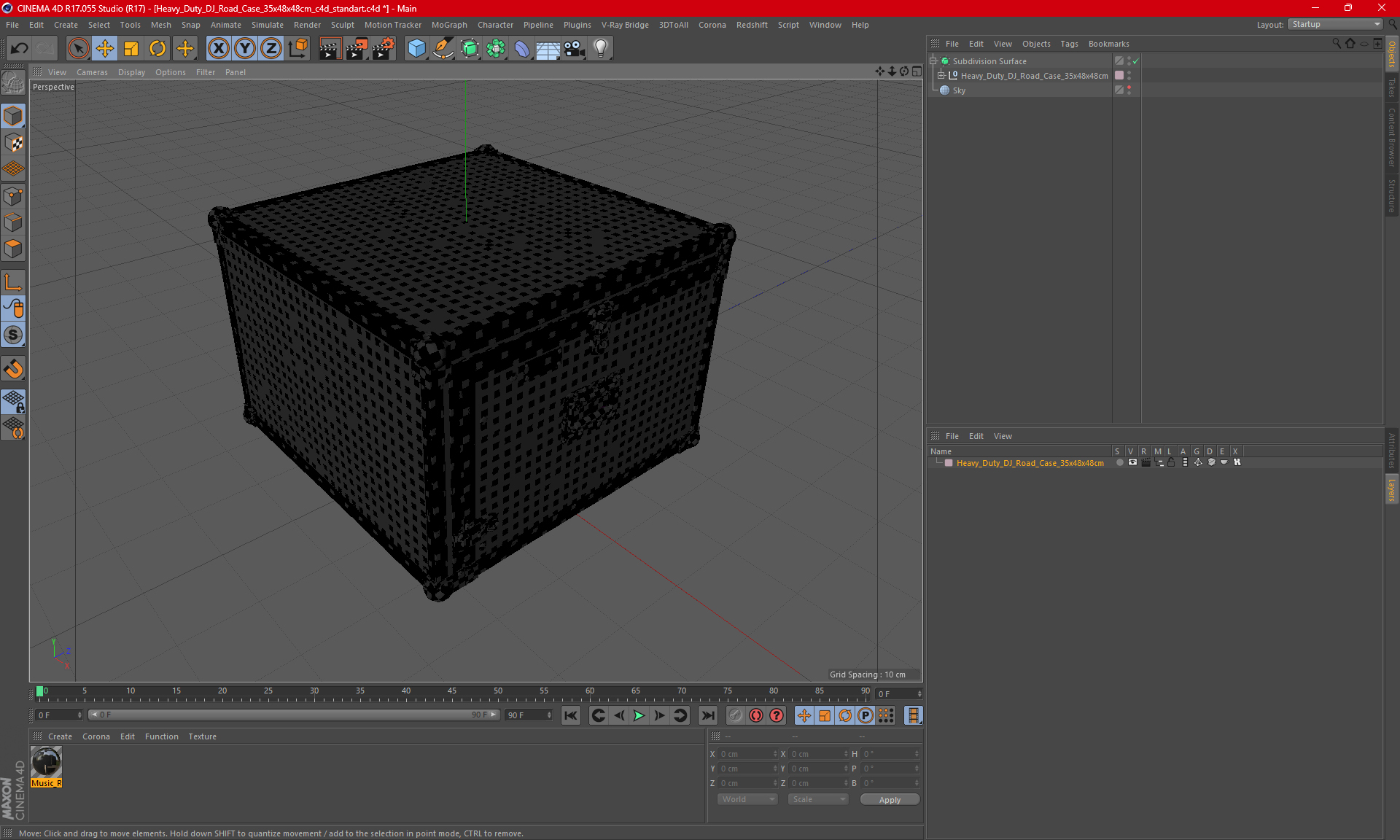Open Edit Render Settings icon
This screenshot has width=1400, height=840.
[384, 49]
